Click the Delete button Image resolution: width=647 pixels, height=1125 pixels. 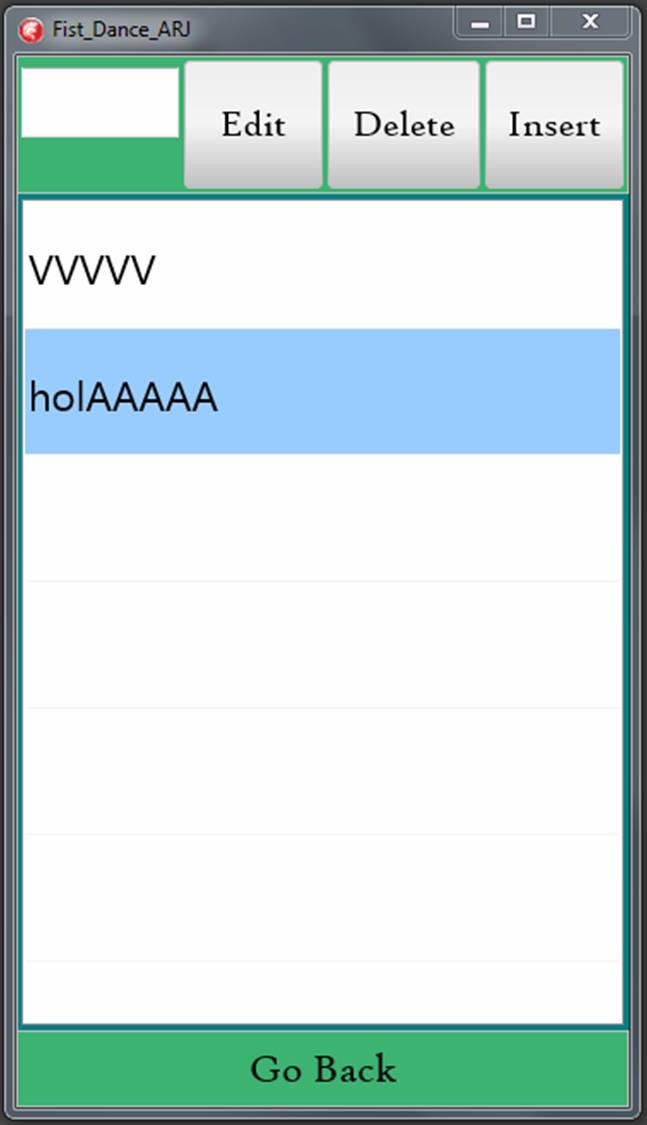coord(404,125)
